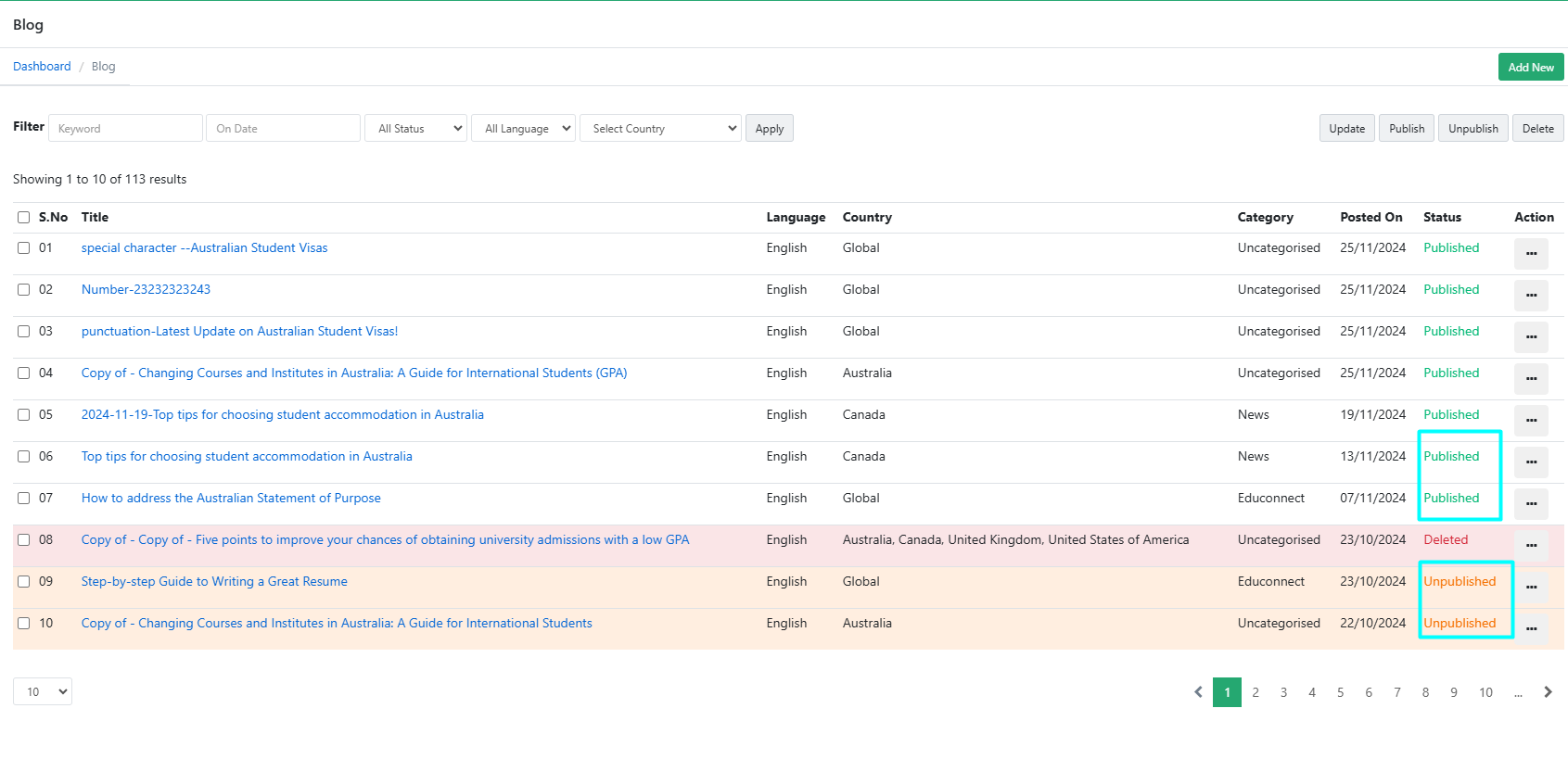Check the box for row 03

[x=24, y=332]
